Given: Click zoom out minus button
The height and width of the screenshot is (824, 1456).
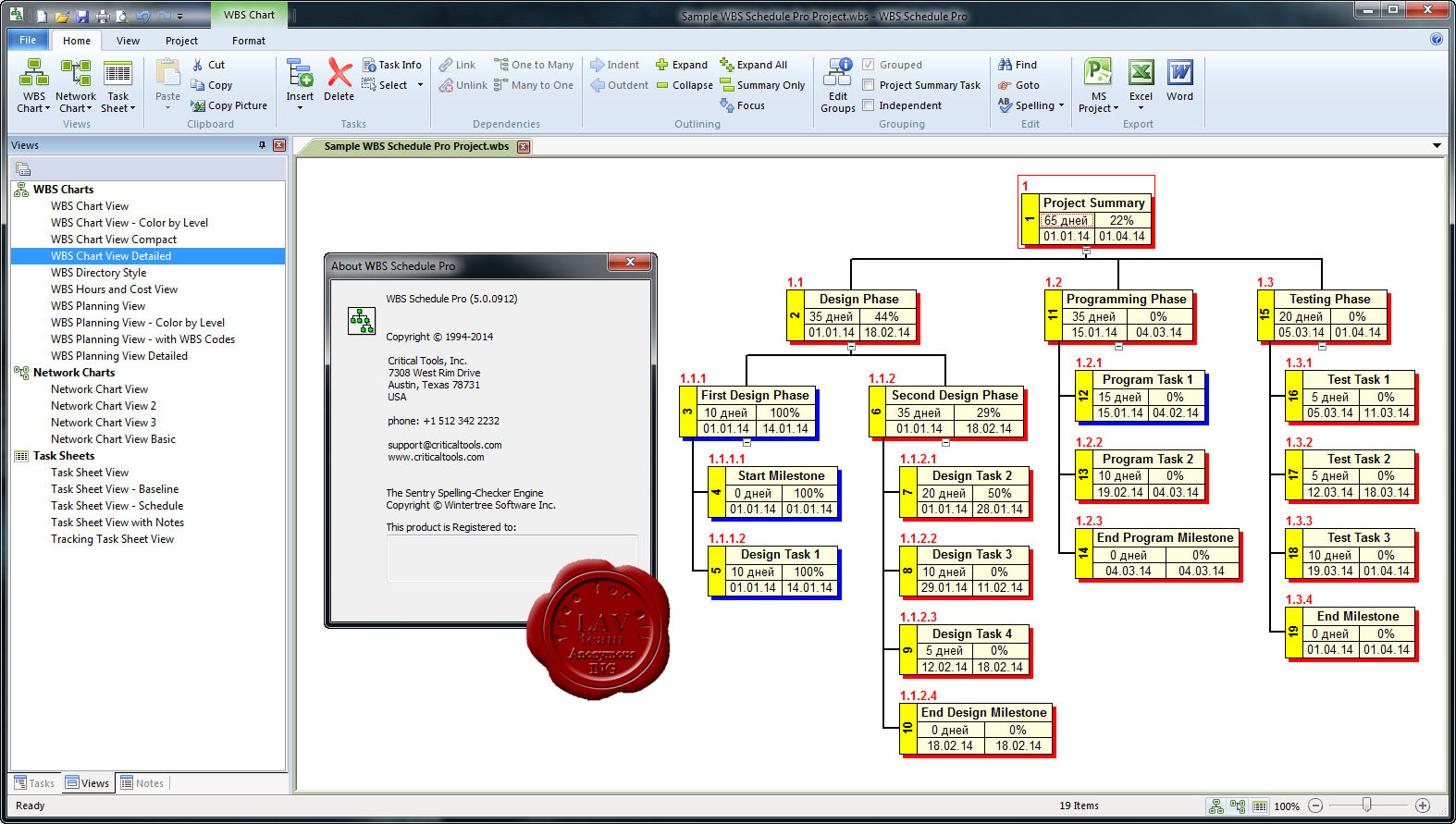Looking at the screenshot, I should (1315, 806).
